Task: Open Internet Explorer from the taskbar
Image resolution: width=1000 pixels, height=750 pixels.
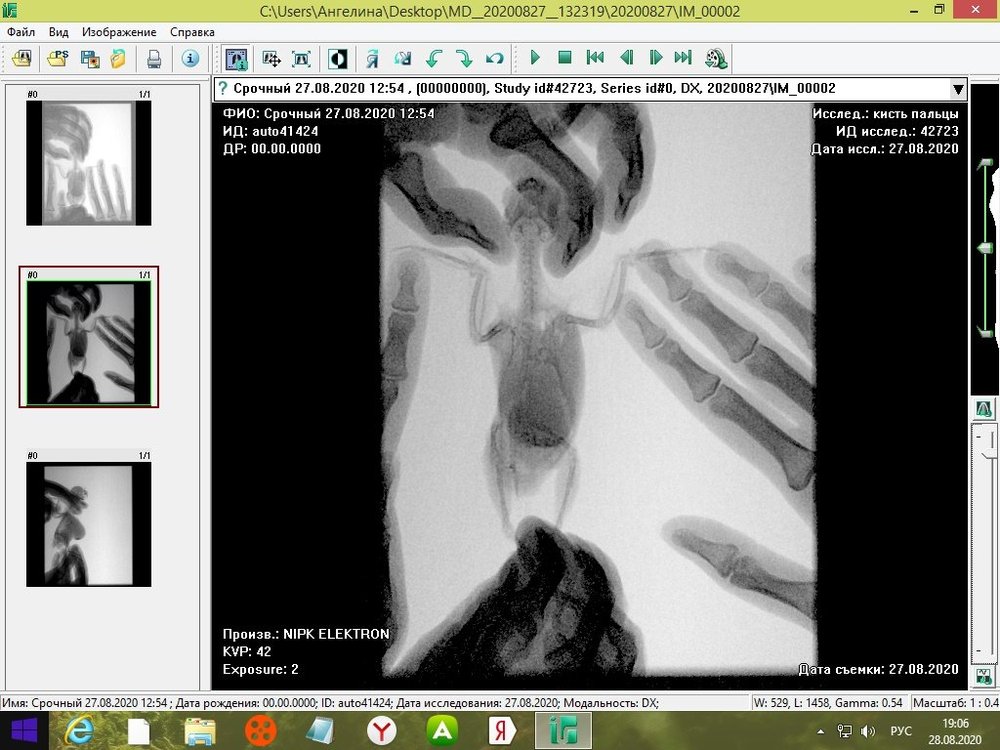Action: pos(82,731)
